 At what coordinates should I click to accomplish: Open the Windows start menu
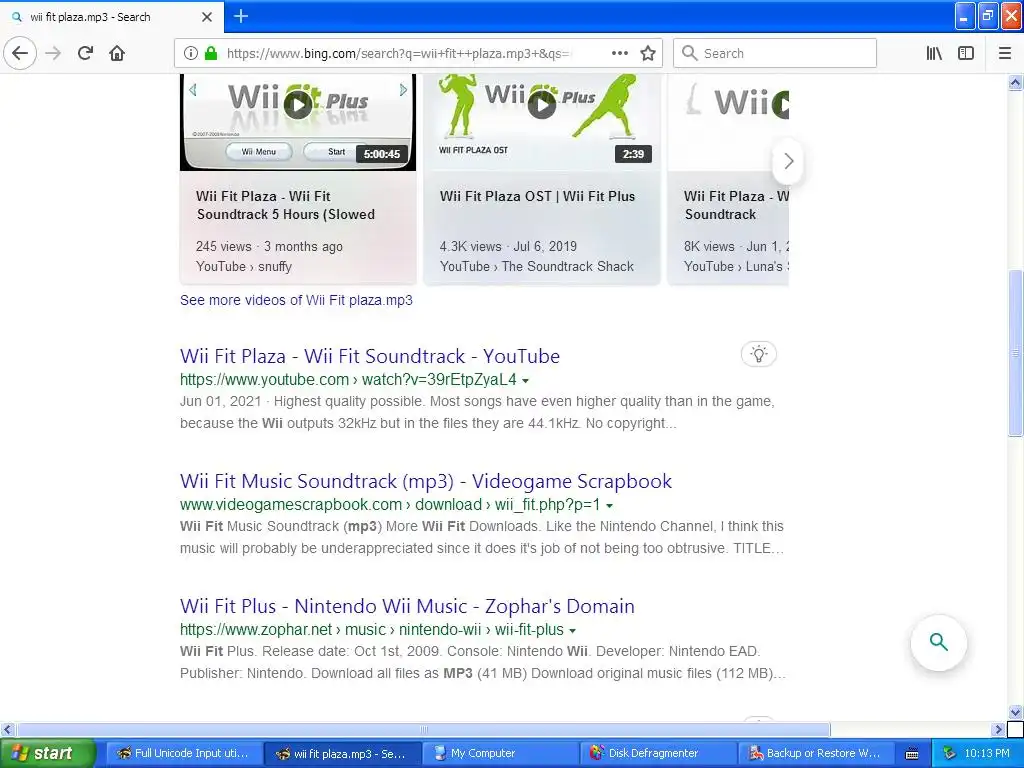click(47, 753)
